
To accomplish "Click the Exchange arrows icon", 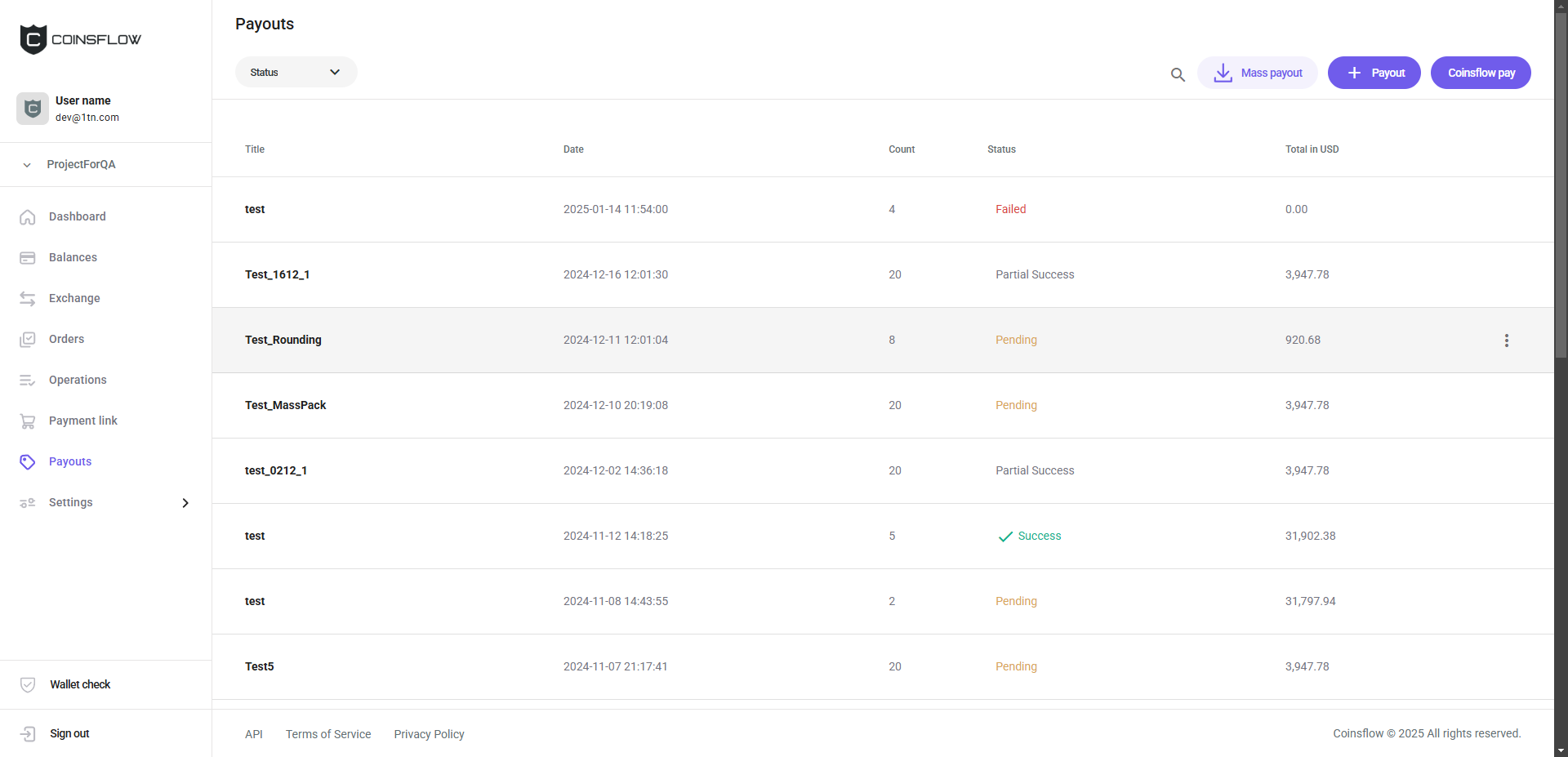I will (28, 299).
